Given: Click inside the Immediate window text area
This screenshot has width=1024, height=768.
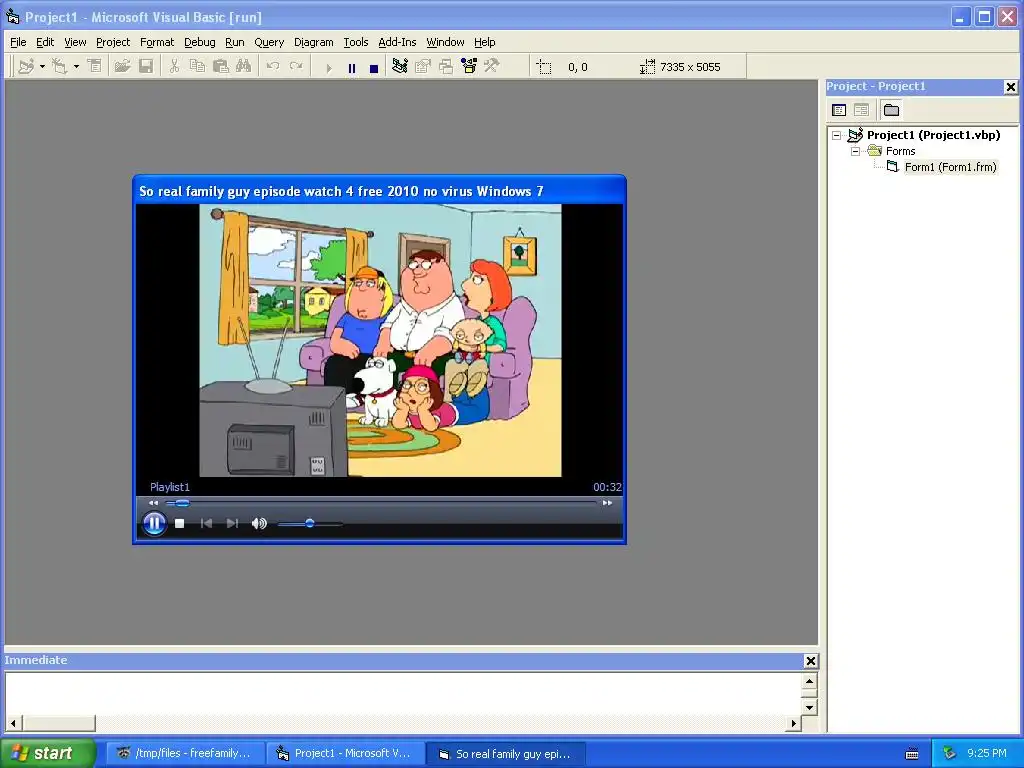Looking at the screenshot, I should click(x=402, y=694).
